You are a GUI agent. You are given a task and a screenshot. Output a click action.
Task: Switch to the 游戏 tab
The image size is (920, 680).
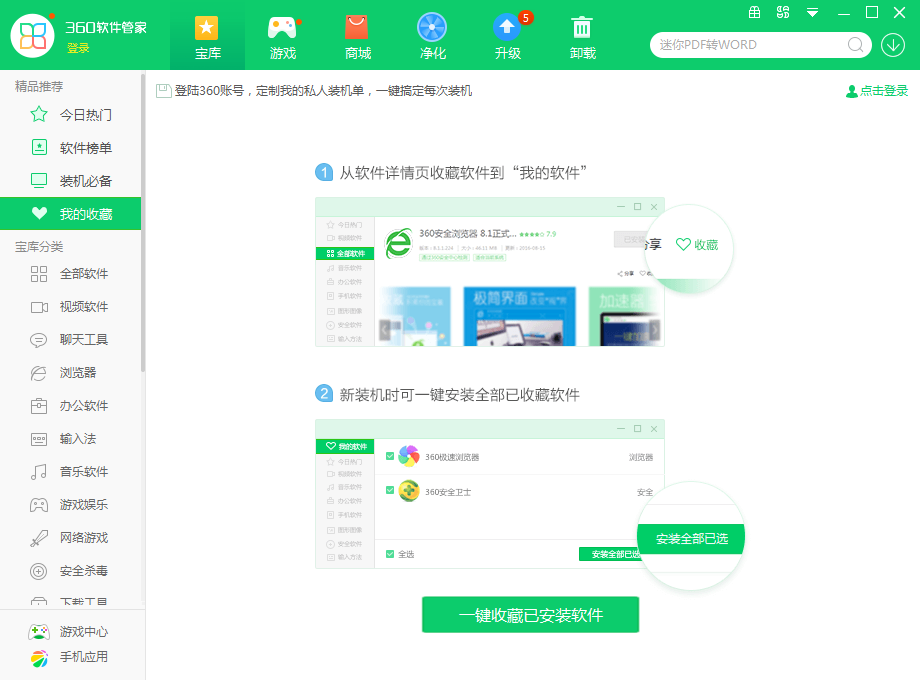coord(282,36)
